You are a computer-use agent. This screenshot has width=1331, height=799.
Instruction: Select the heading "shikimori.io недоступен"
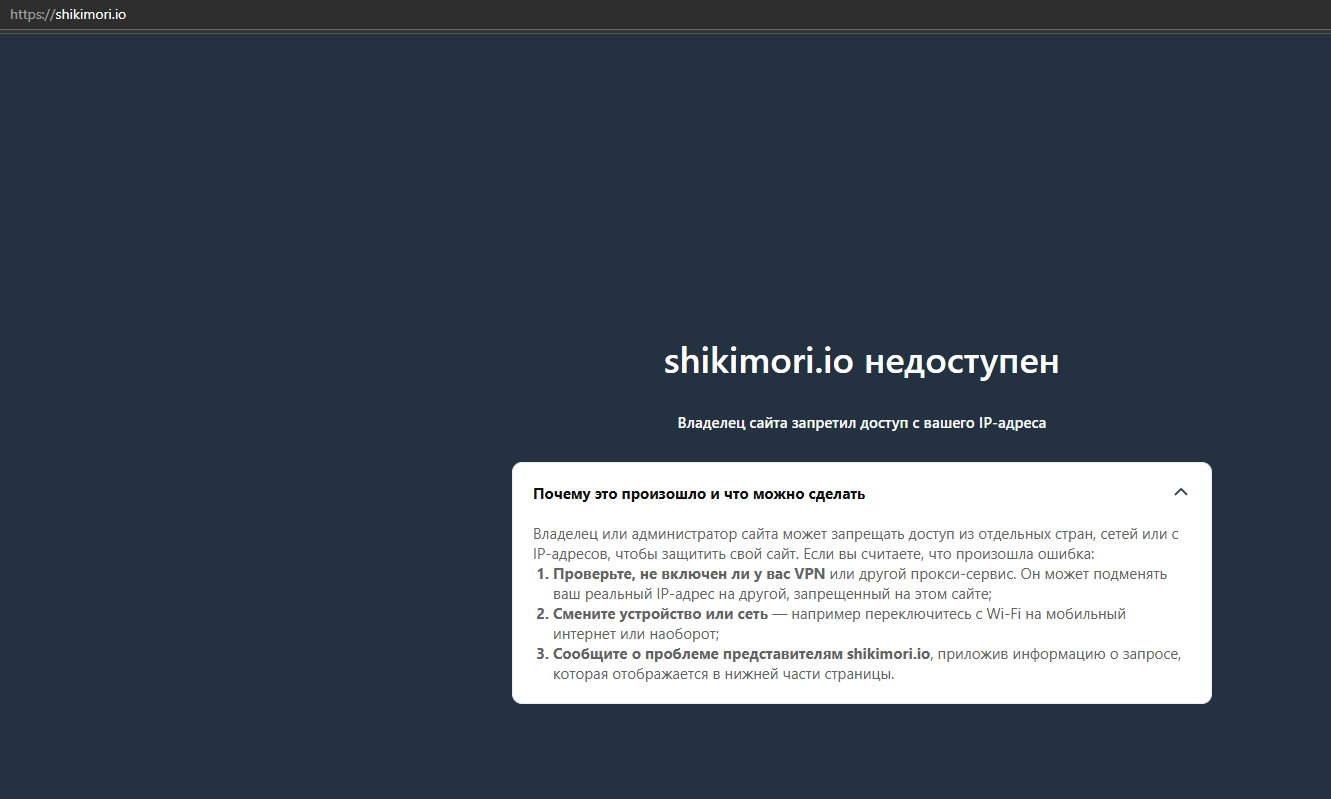point(861,362)
